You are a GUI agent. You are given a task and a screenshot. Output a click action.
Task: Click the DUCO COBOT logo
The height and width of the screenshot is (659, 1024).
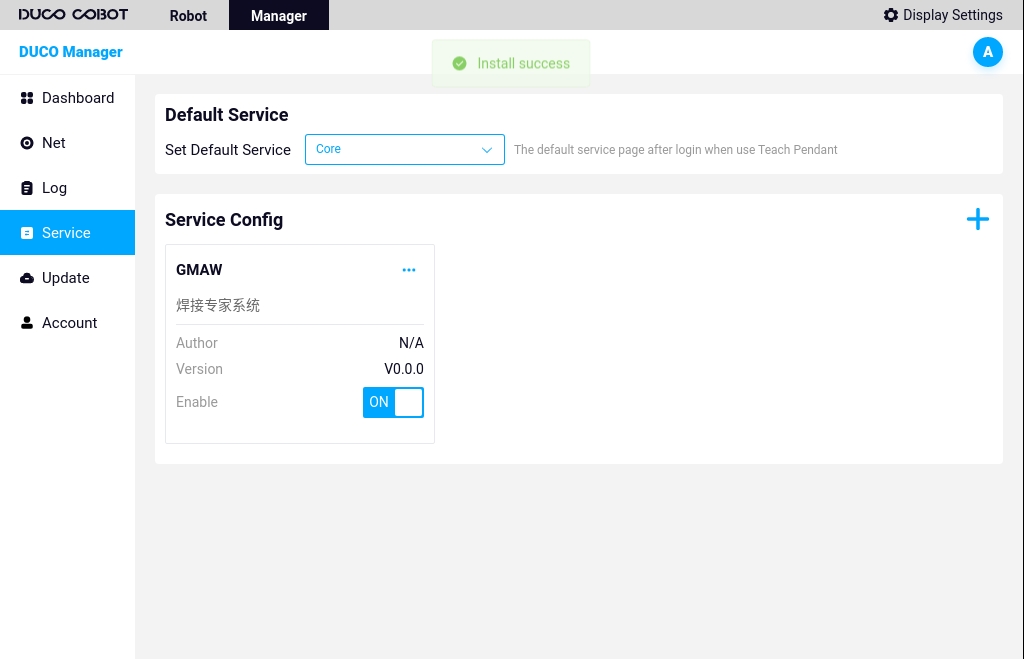click(73, 15)
